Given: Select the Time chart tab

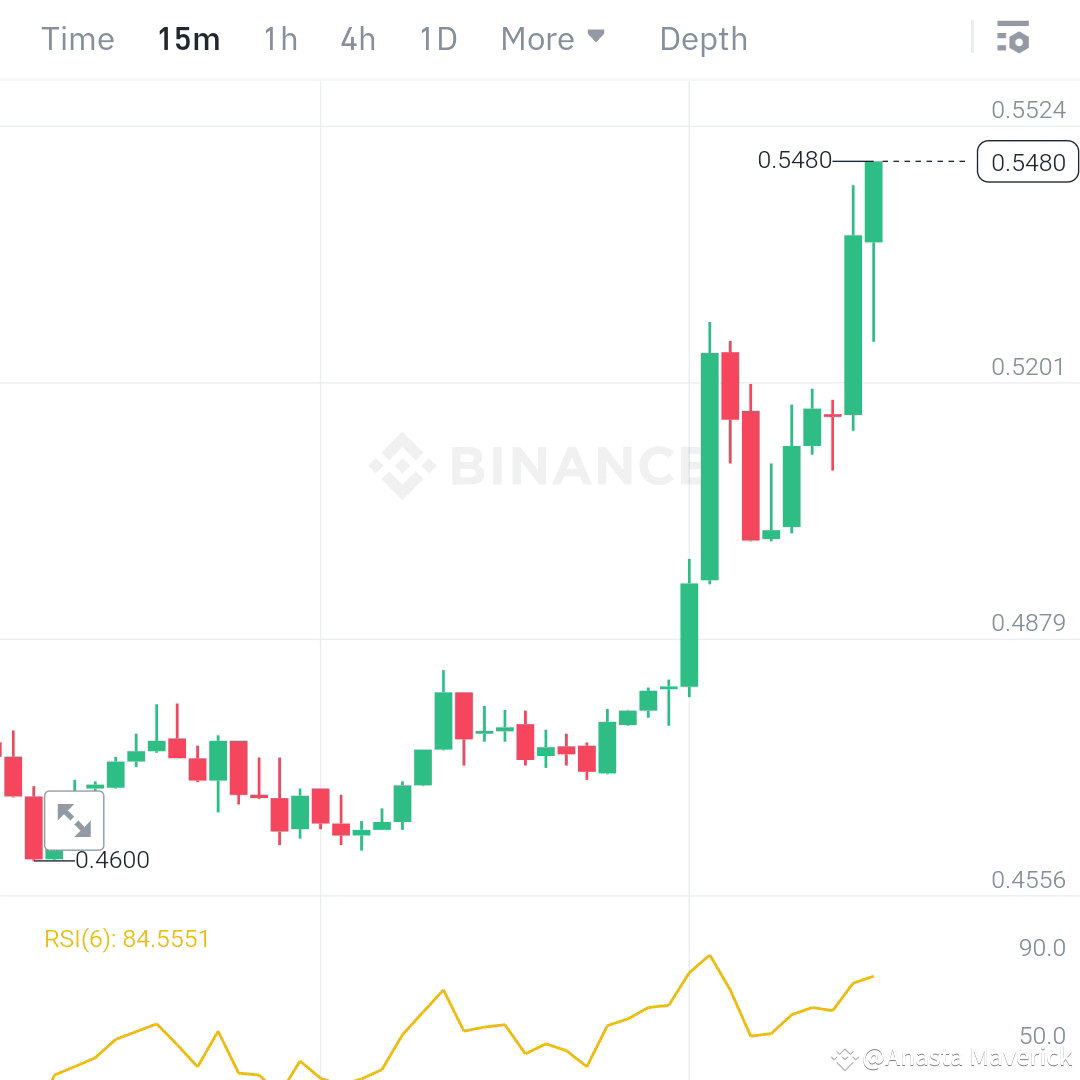Looking at the screenshot, I should click(x=77, y=38).
